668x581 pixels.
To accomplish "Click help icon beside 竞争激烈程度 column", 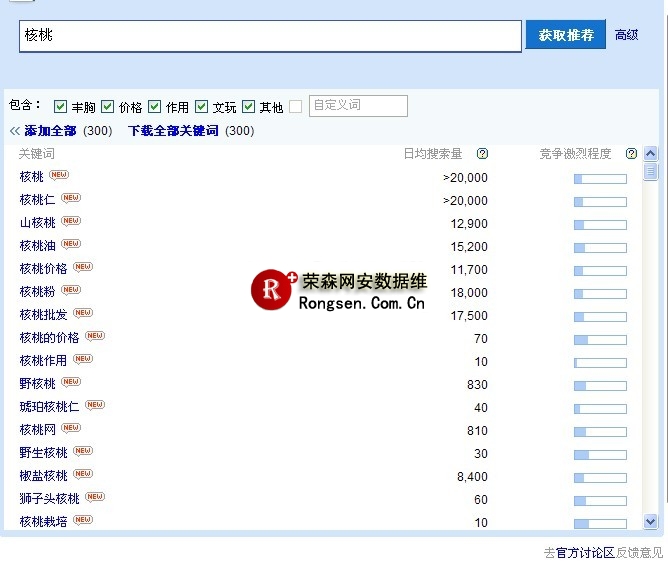I will 631,154.
